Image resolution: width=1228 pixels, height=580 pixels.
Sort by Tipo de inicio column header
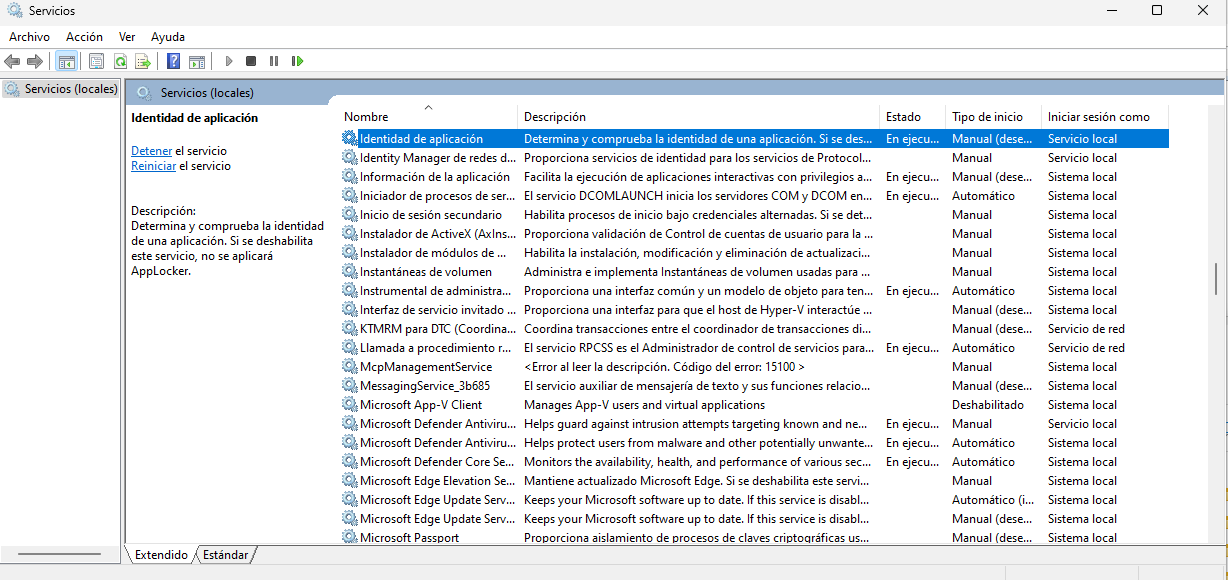(x=987, y=117)
